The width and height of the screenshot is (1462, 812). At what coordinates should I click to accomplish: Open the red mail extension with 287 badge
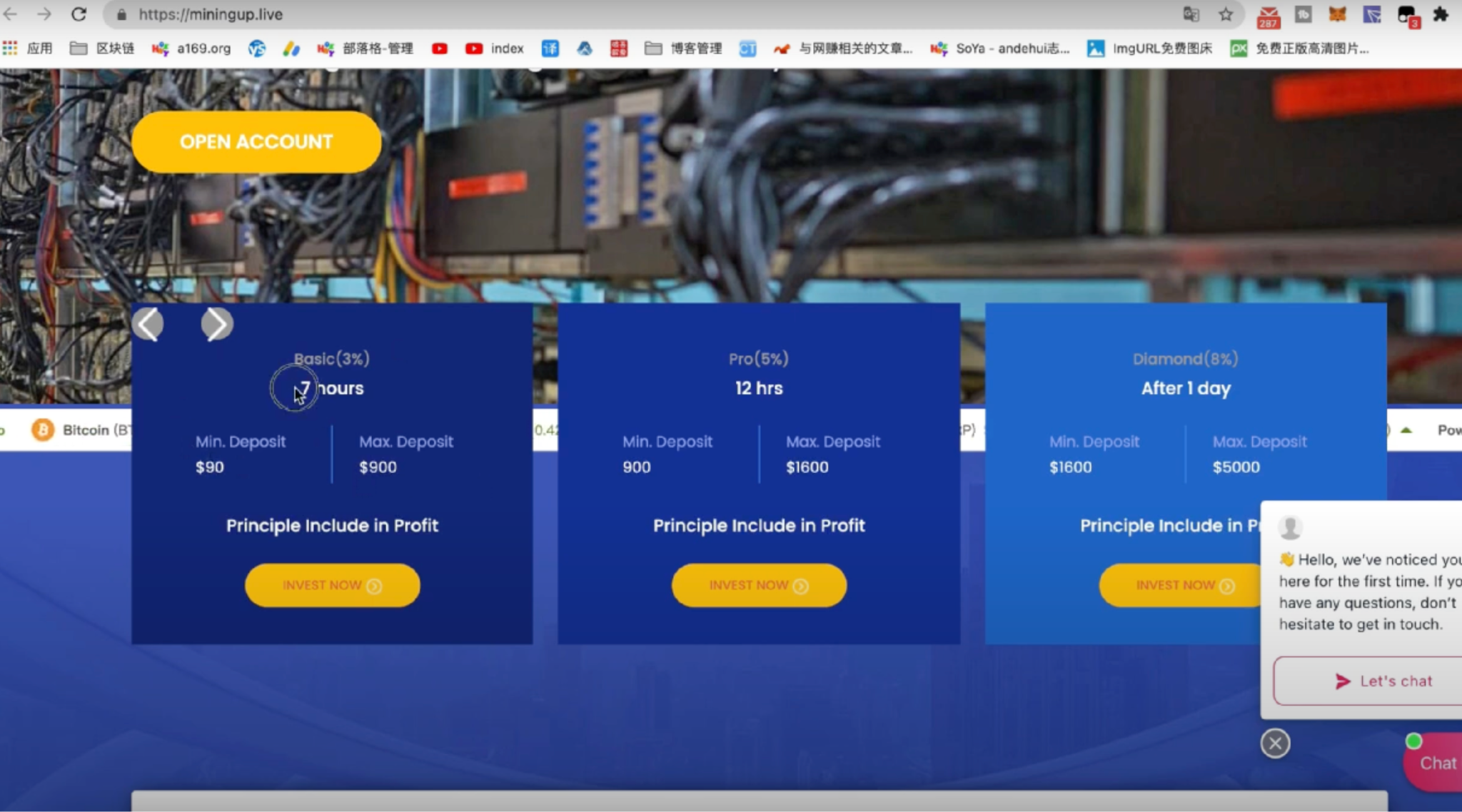(x=1269, y=16)
